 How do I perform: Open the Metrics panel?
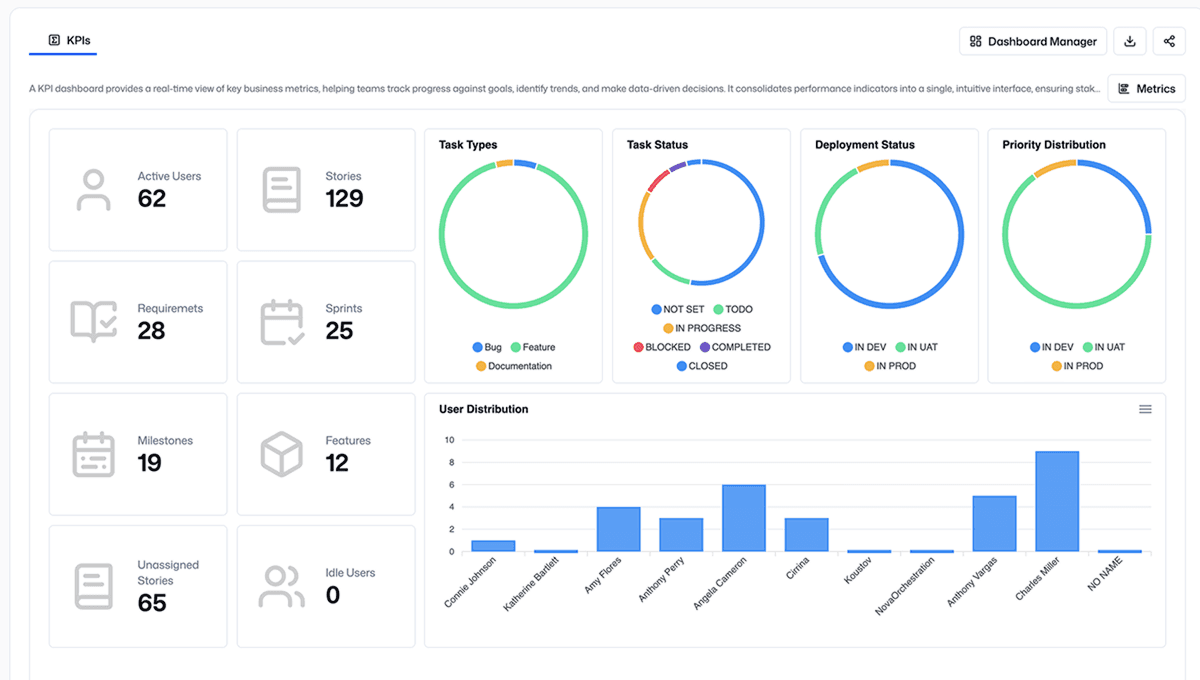pyautogui.click(x=1146, y=89)
